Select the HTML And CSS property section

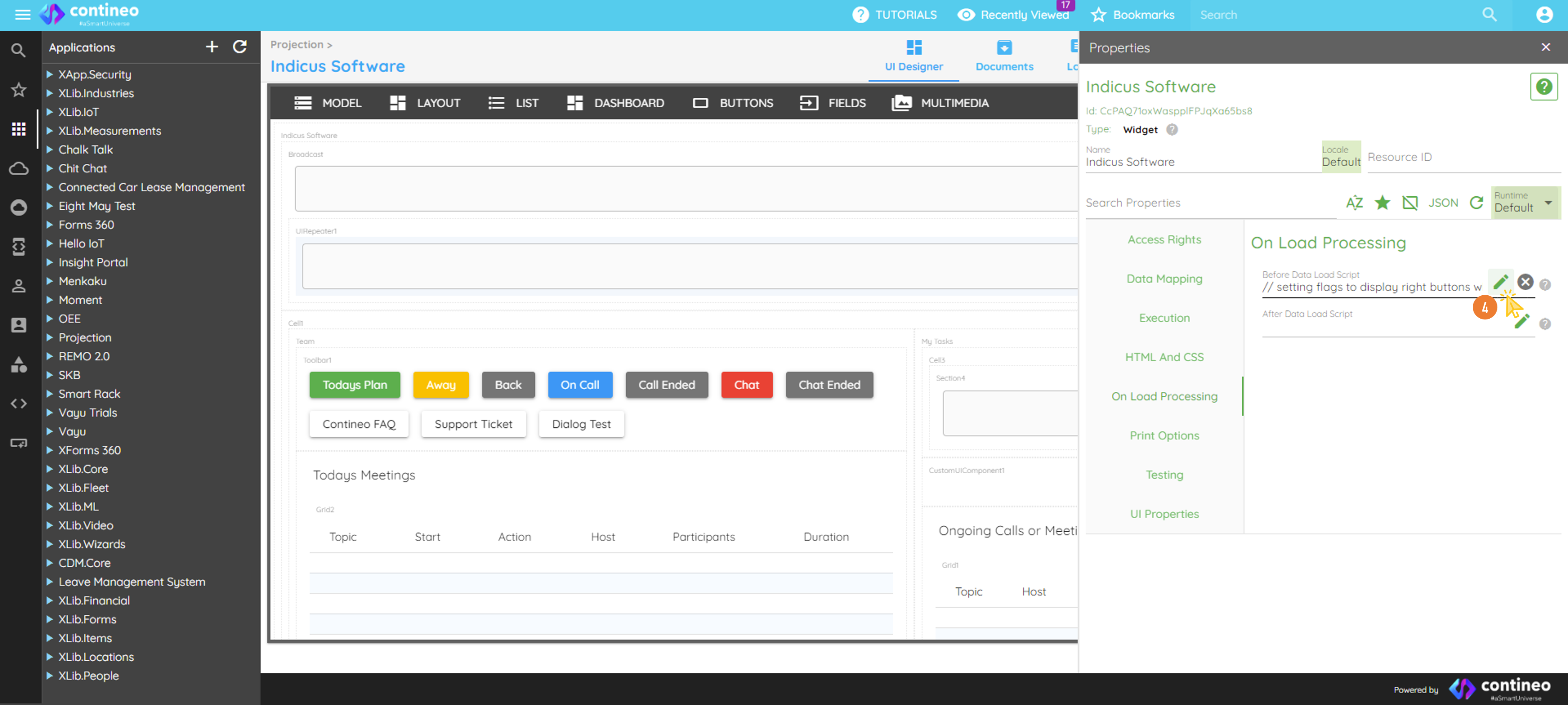[1164, 357]
